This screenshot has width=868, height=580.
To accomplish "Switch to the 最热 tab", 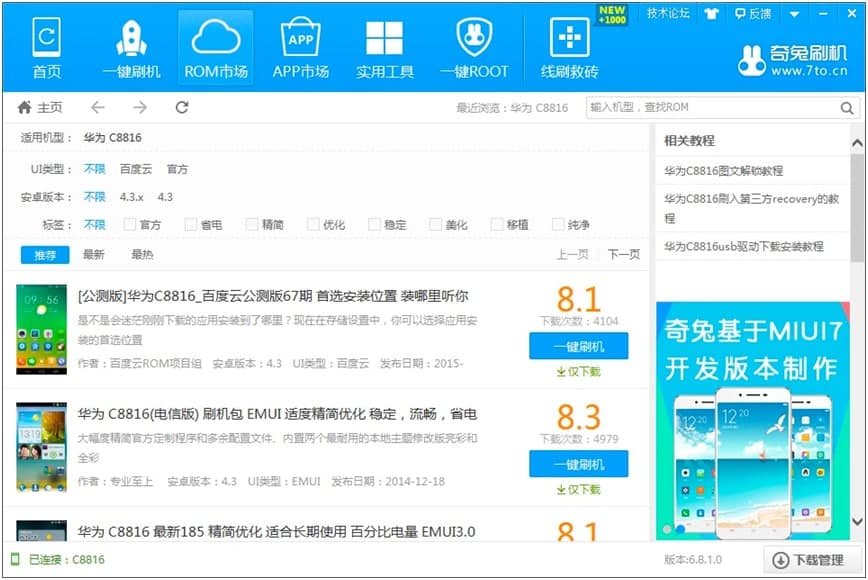I will (x=142, y=254).
